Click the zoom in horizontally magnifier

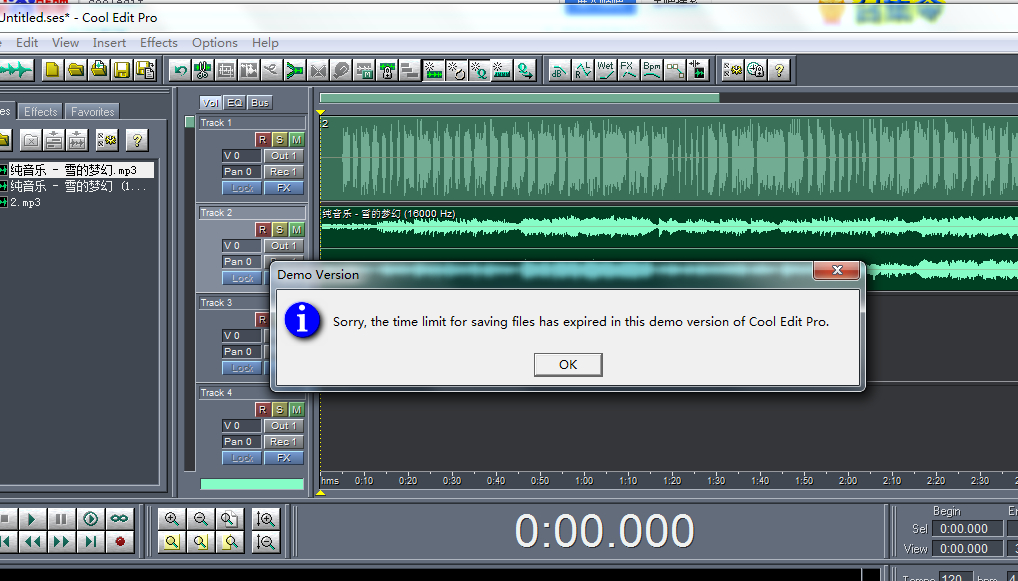coord(172,519)
